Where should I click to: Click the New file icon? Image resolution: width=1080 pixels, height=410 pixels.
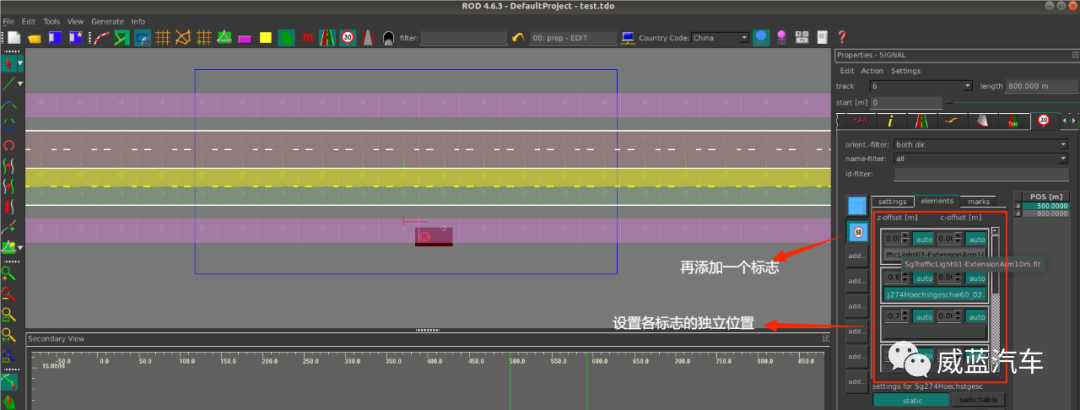[14, 38]
